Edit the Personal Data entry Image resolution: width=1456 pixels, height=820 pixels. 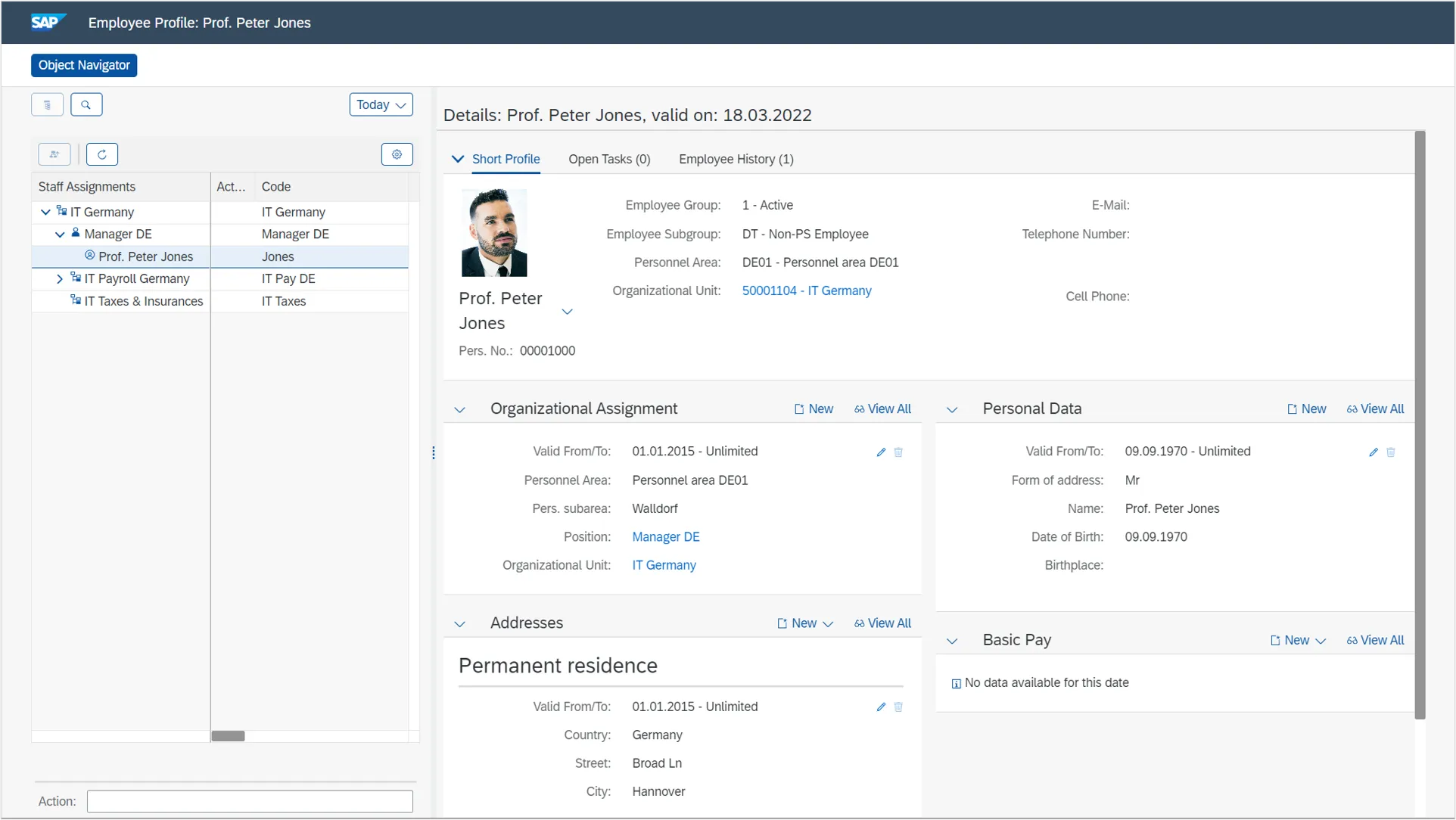tap(1374, 452)
